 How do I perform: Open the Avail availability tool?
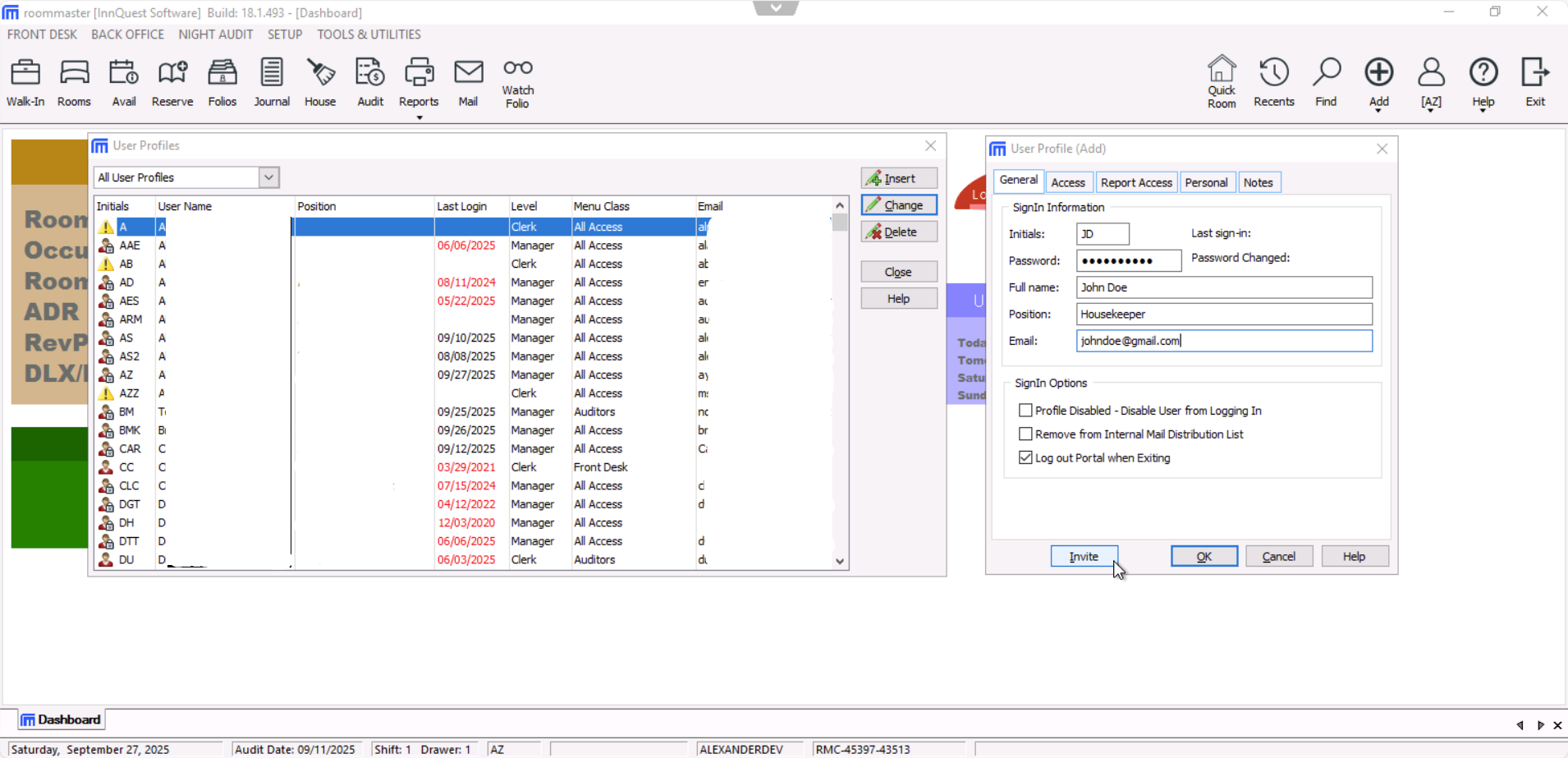click(123, 81)
